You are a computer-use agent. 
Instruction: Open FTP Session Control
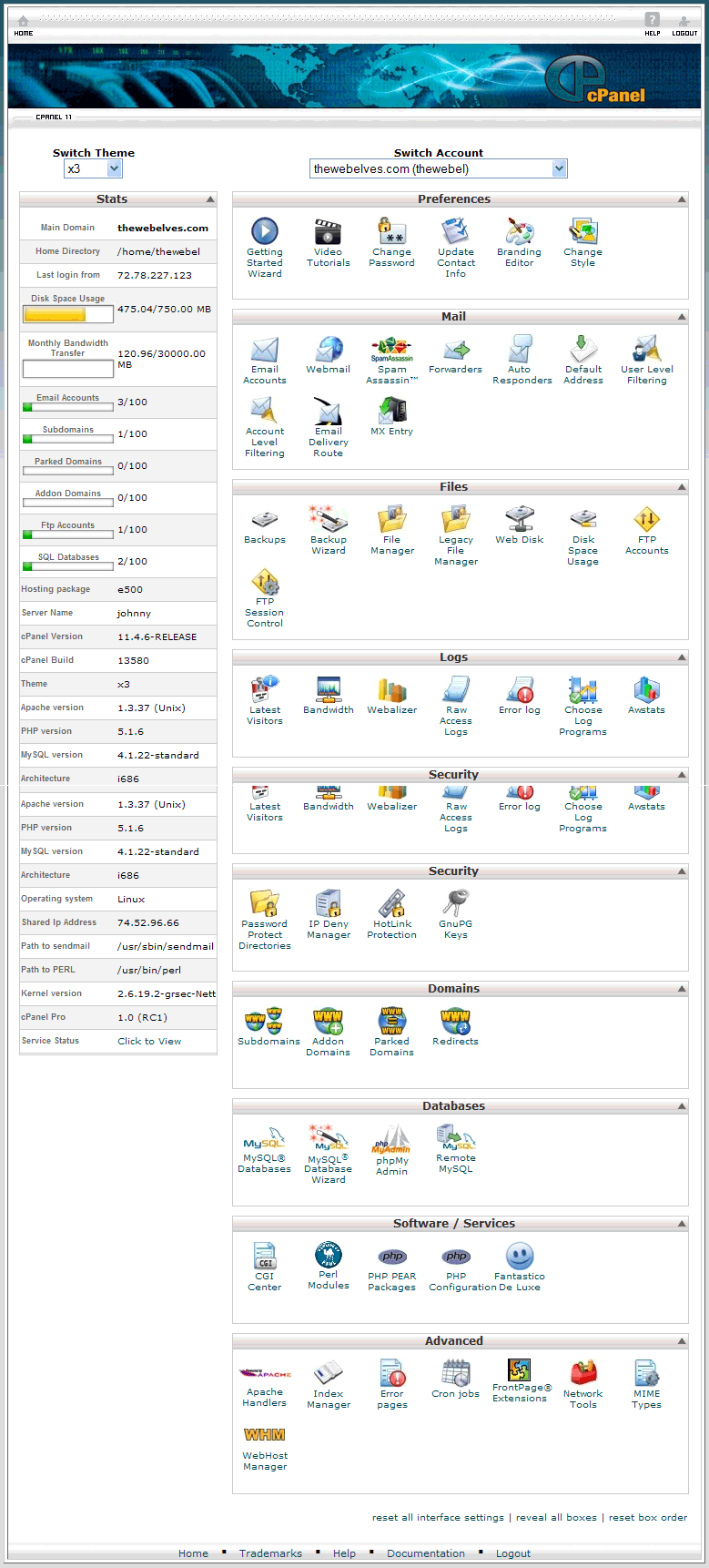265,598
